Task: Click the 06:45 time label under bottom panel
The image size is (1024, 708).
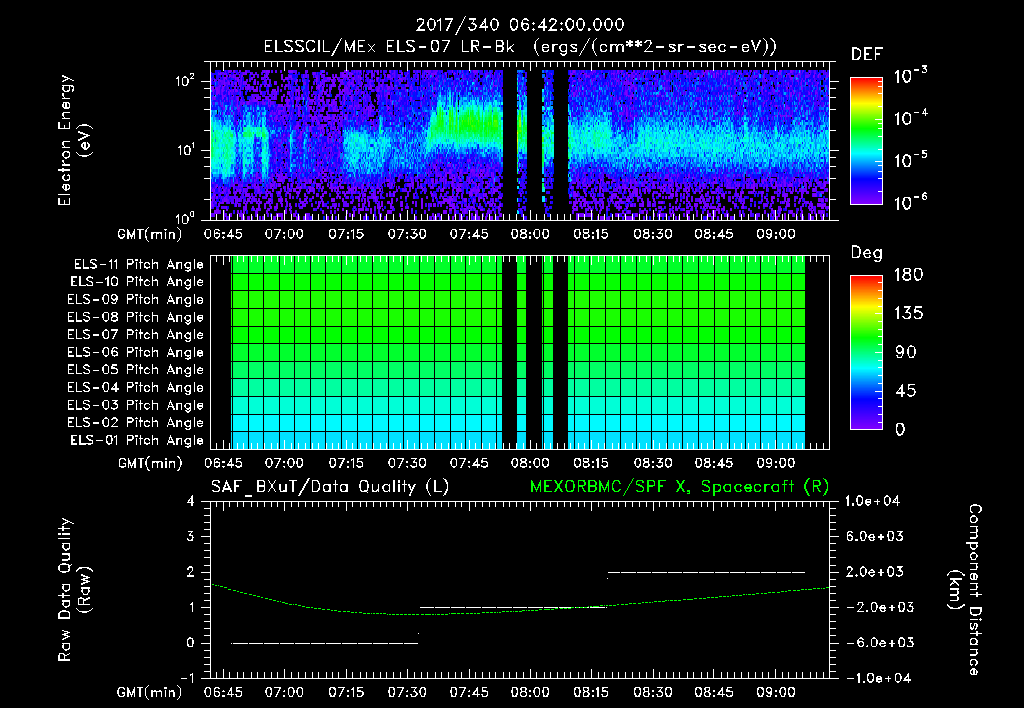Action: pyautogui.click(x=223, y=692)
